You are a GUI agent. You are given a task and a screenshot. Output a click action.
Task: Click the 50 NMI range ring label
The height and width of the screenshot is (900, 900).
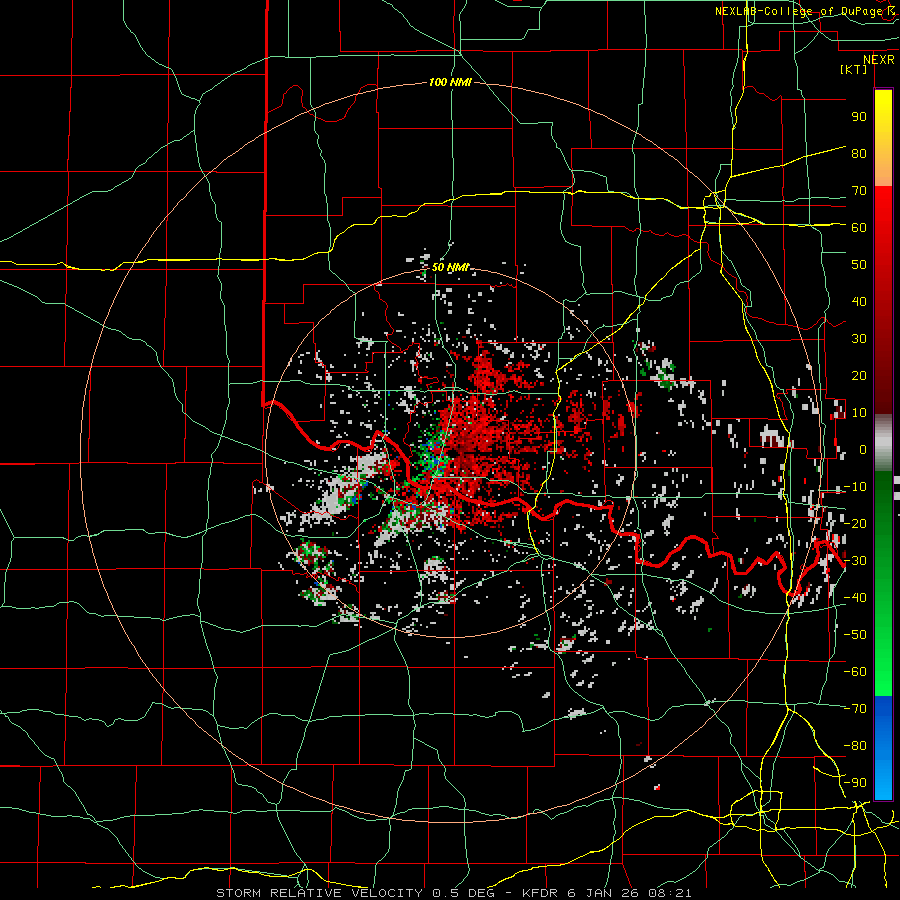[x=450, y=267]
